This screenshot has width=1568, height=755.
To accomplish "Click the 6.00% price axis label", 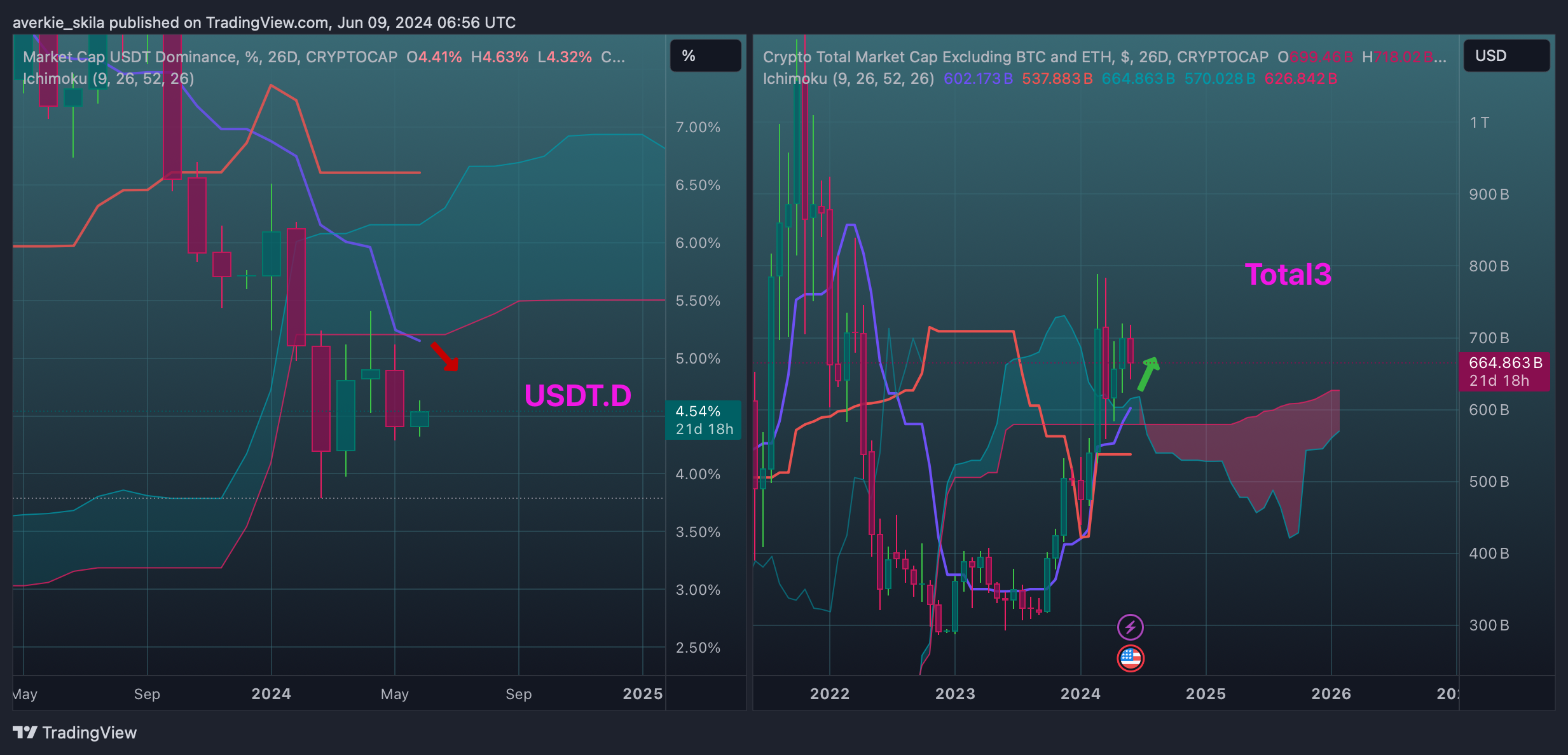I will pos(698,243).
